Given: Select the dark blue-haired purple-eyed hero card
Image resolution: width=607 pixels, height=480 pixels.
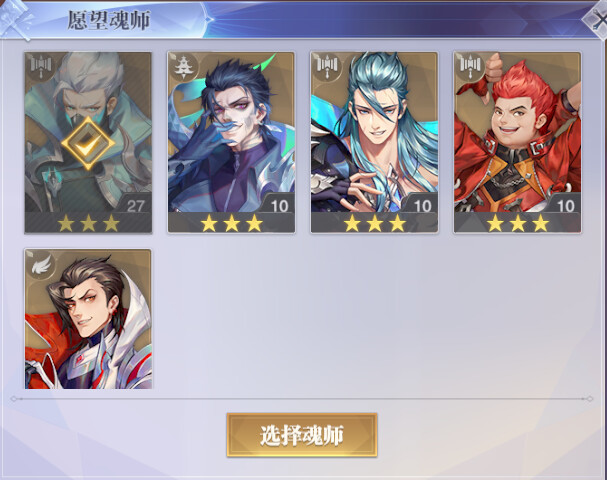Looking at the screenshot, I should 231,142.
